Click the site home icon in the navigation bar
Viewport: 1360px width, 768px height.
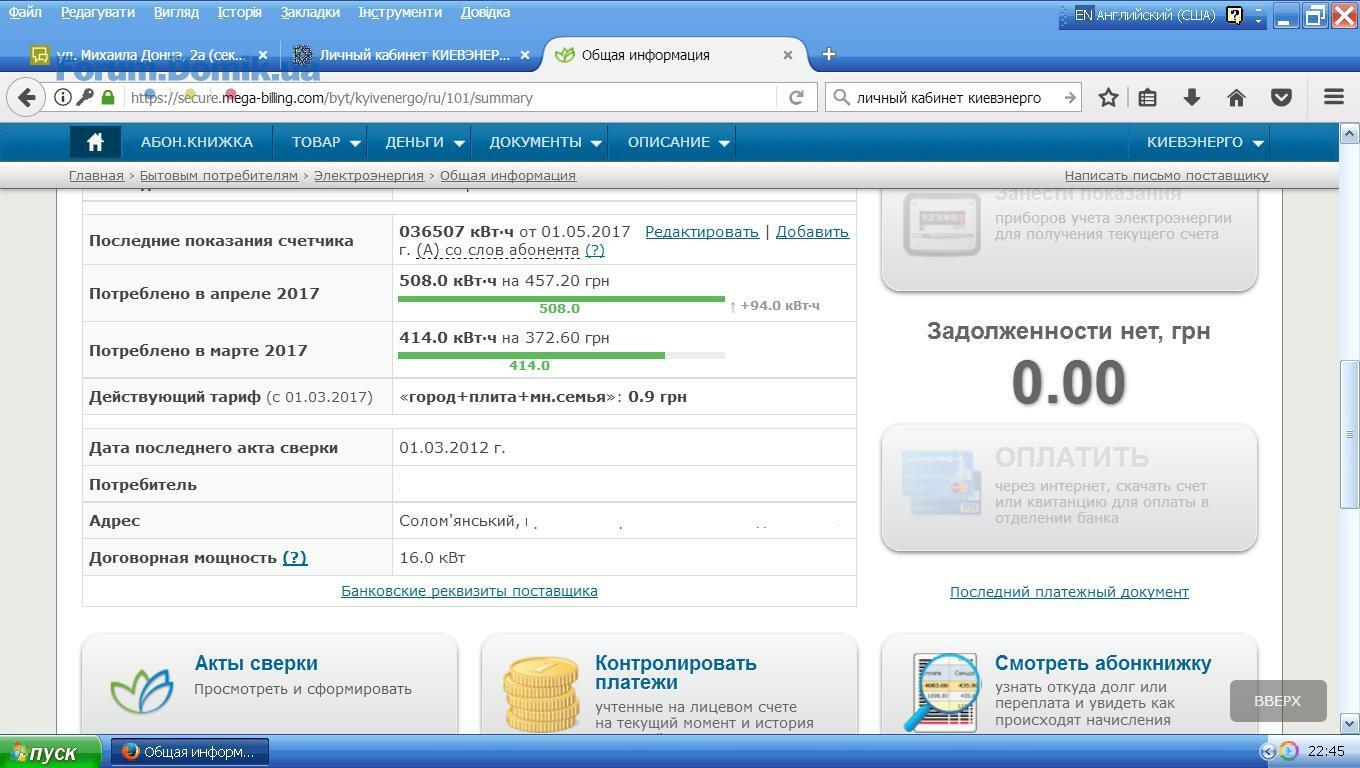coord(95,142)
